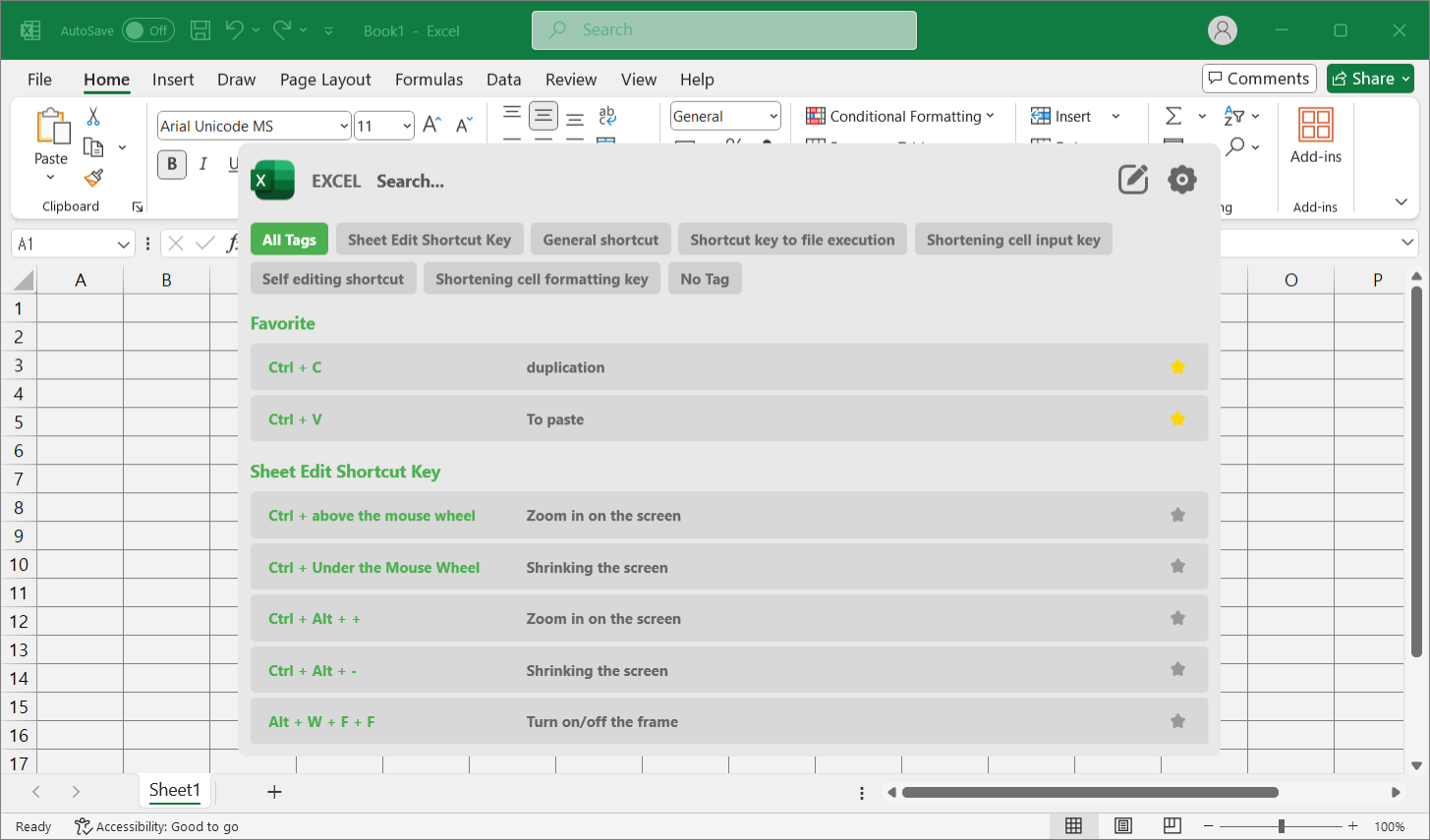
Task: Click the Search box in title bar
Action: (724, 30)
